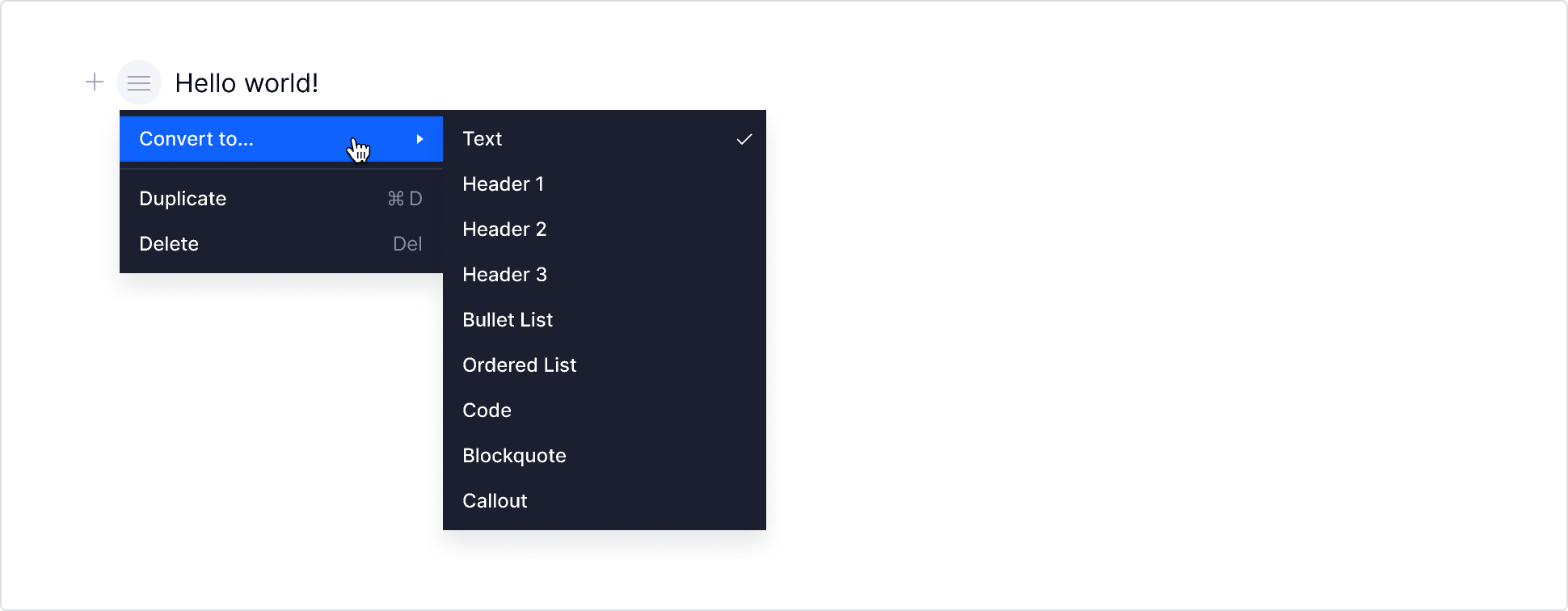Screen dimensions: 1568x611
Task: Choose Delete from block menu
Action: click(169, 244)
